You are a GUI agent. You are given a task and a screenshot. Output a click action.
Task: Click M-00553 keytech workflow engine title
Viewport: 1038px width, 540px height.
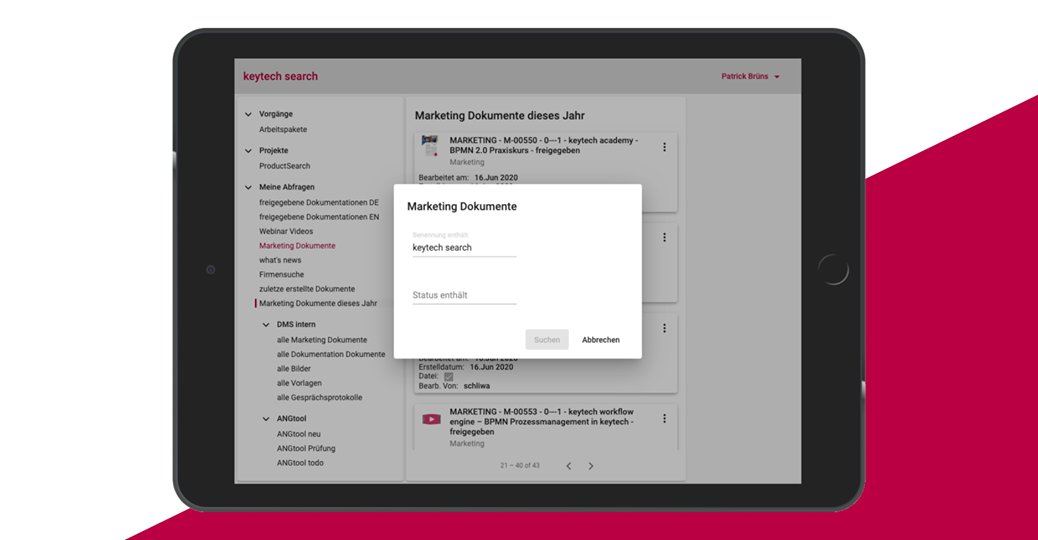[x=542, y=422]
